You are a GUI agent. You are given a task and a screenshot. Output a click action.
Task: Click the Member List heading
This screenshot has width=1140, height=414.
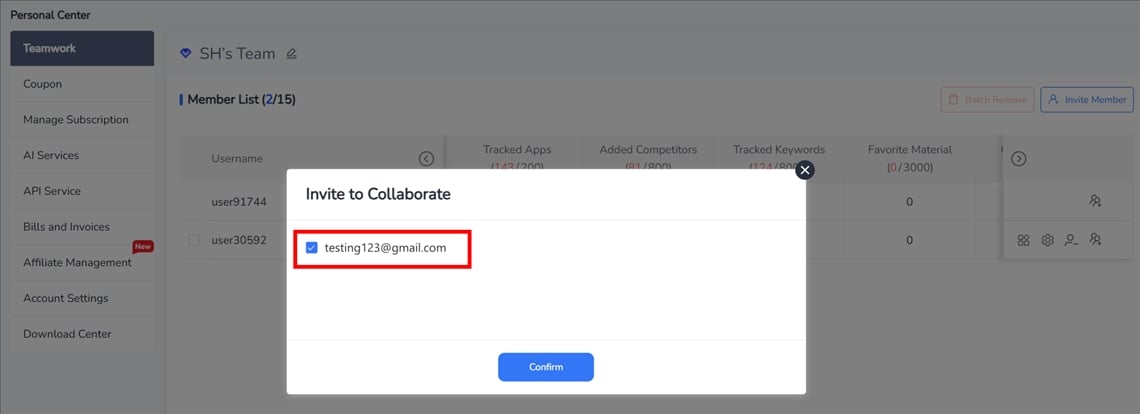(241, 100)
